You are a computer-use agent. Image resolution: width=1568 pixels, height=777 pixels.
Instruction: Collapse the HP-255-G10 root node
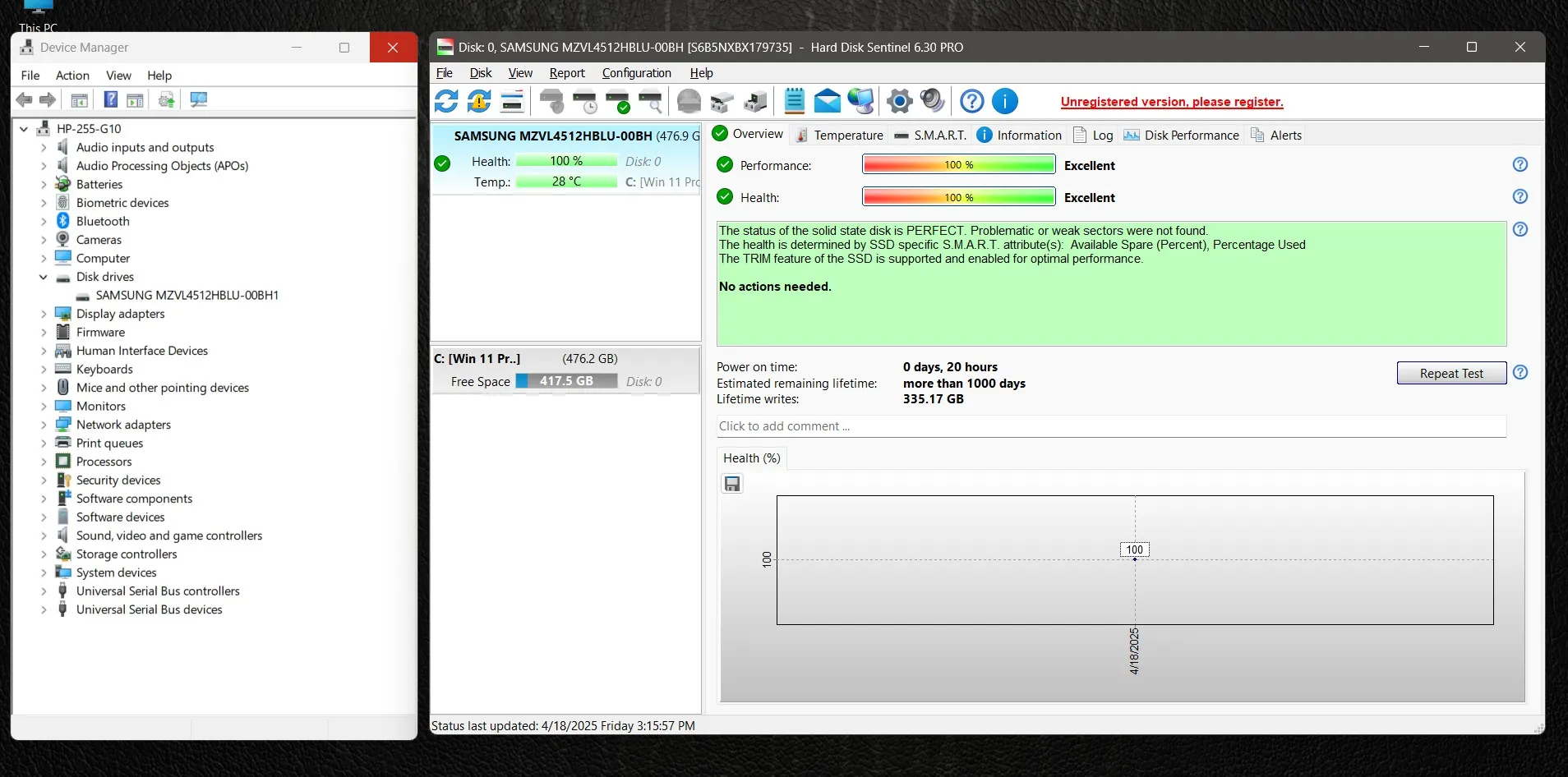24,129
